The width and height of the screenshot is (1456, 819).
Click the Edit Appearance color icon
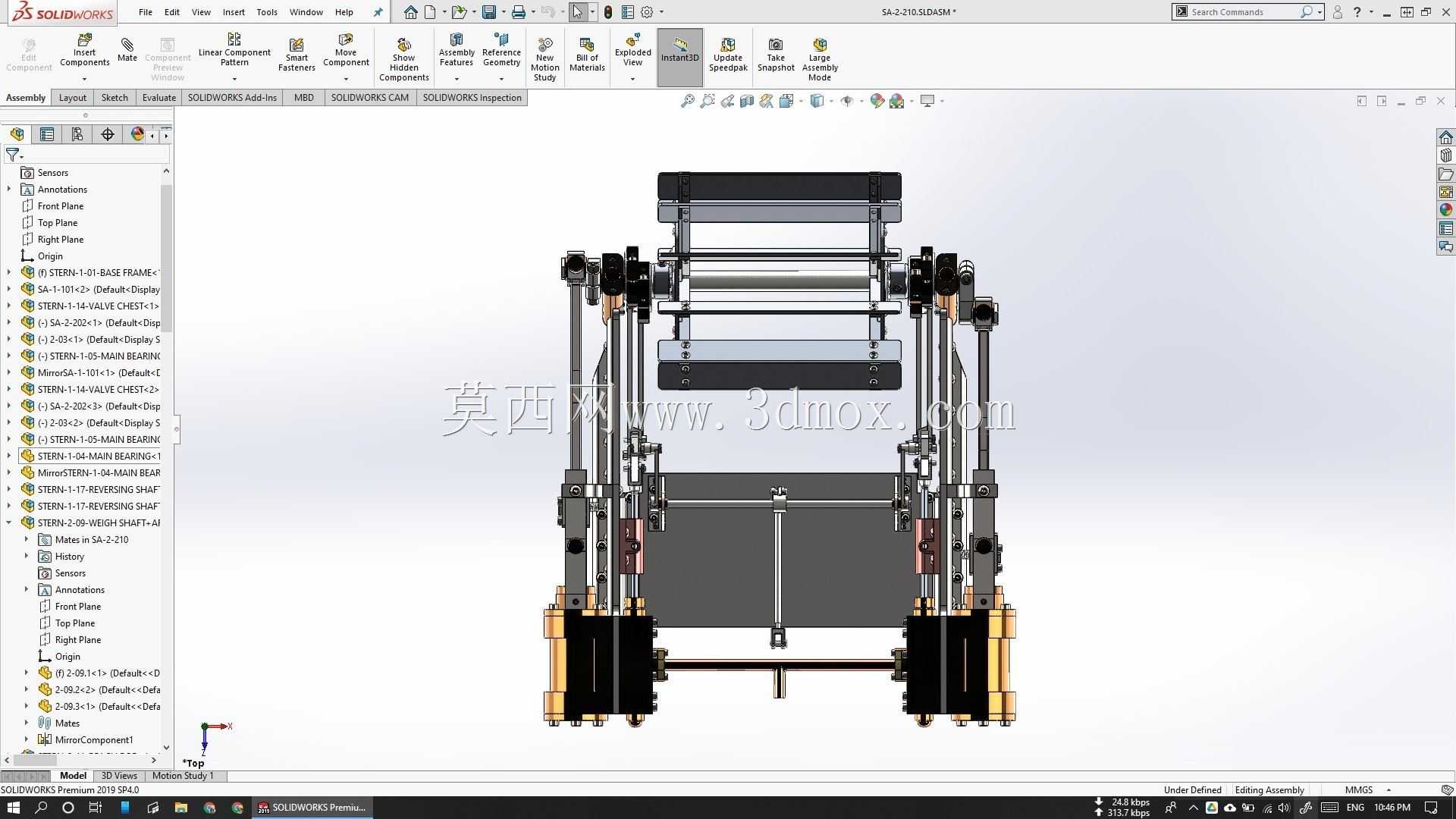pyautogui.click(x=877, y=101)
